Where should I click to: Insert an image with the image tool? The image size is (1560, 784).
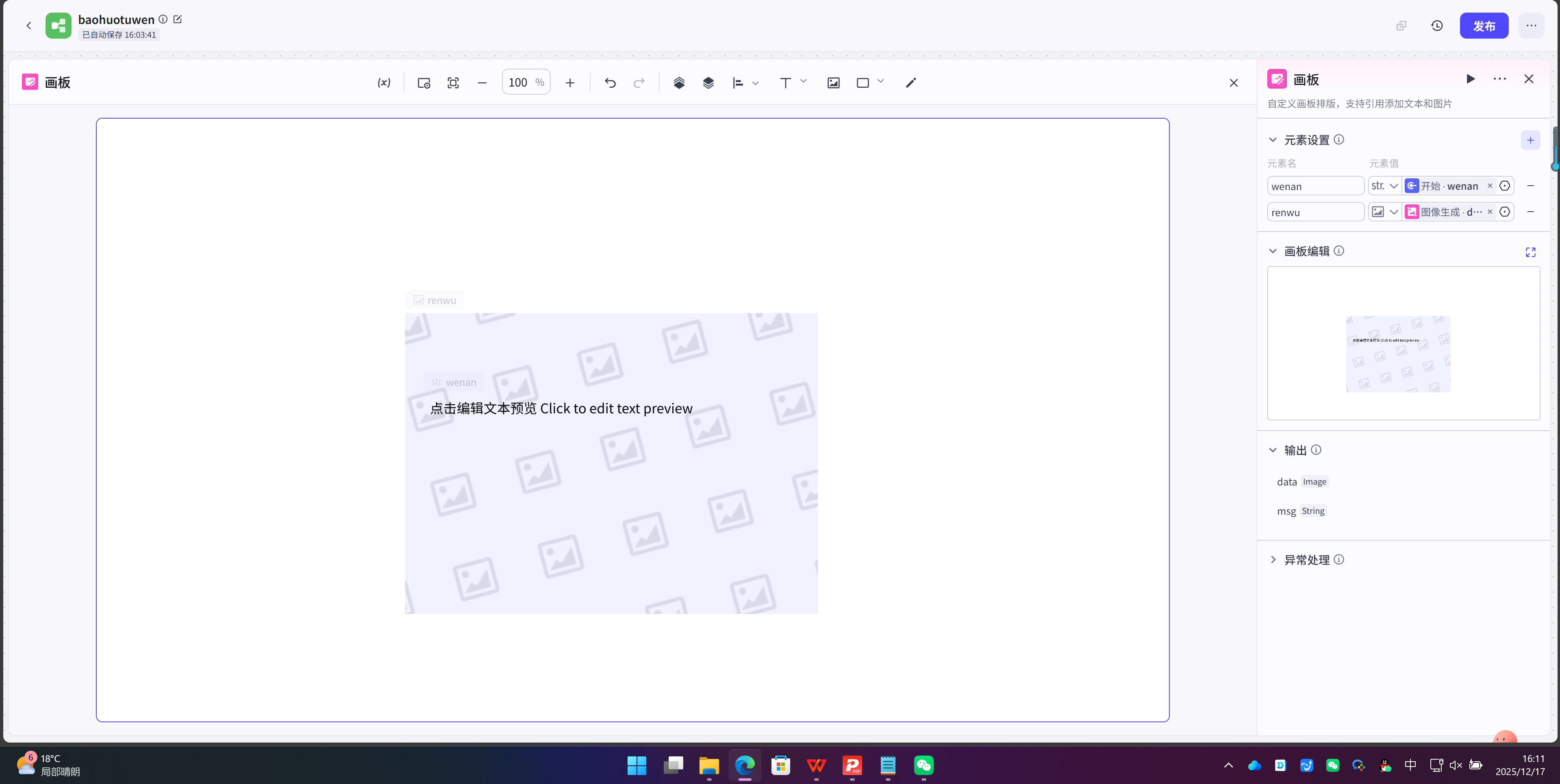pos(833,83)
